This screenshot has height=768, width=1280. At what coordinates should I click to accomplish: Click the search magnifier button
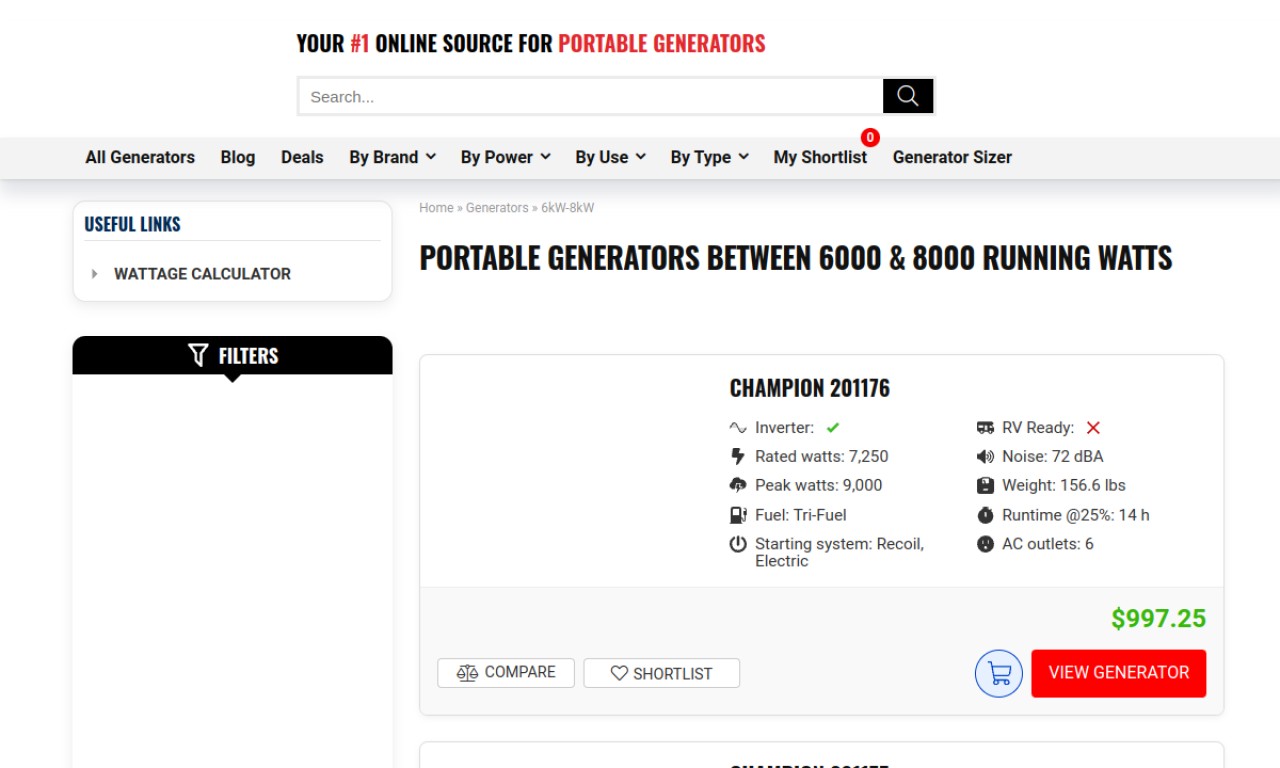pyautogui.click(x=908, y=96)
